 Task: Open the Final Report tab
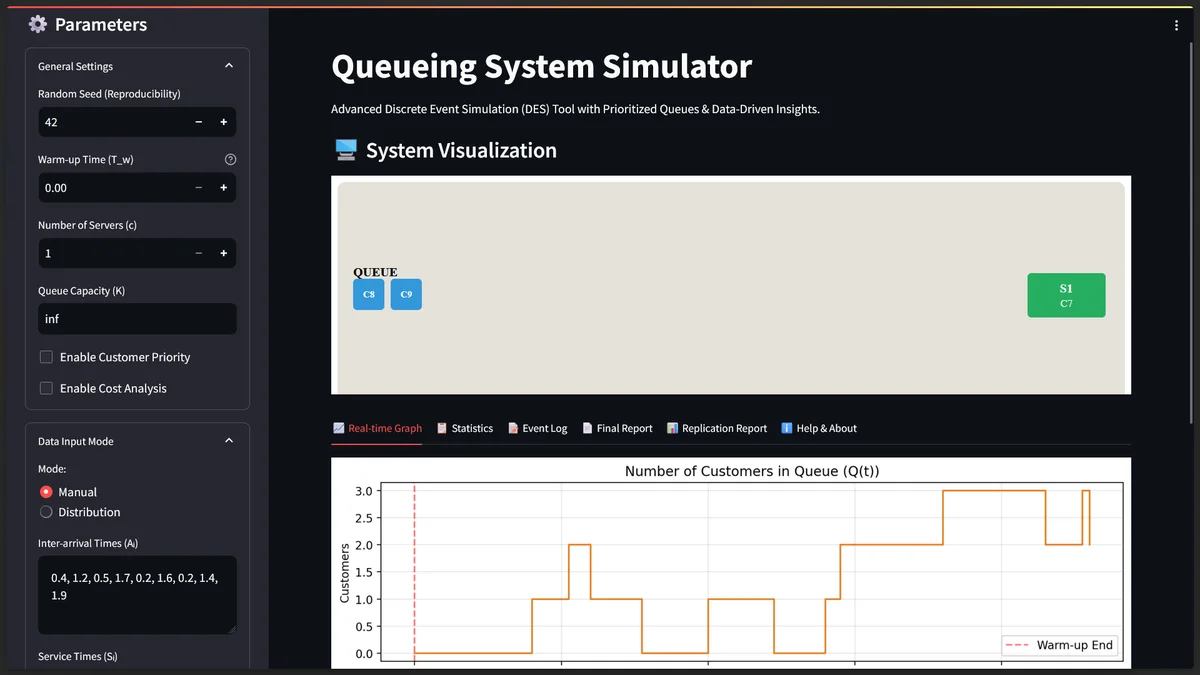tap(617, 428)
